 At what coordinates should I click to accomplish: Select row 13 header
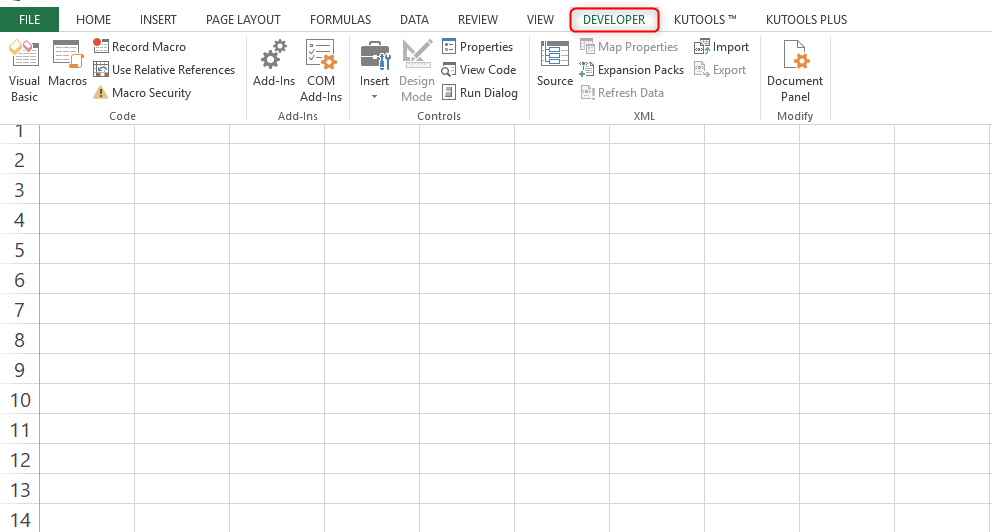pos(20,490)
